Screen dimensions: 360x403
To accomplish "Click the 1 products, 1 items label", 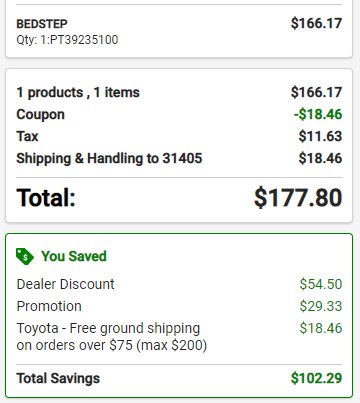I will (x=78, y=92).
